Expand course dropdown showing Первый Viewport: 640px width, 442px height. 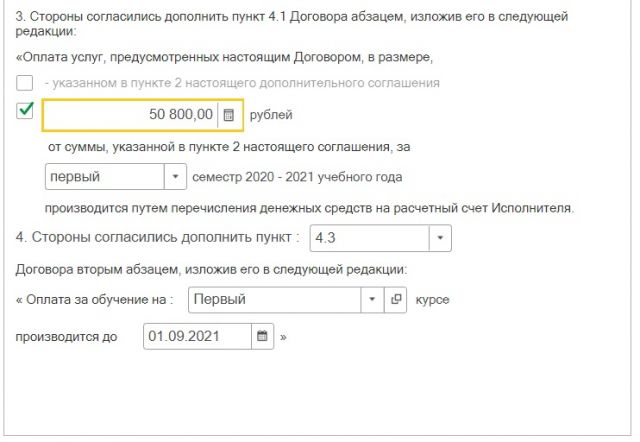tap(372, 300)
